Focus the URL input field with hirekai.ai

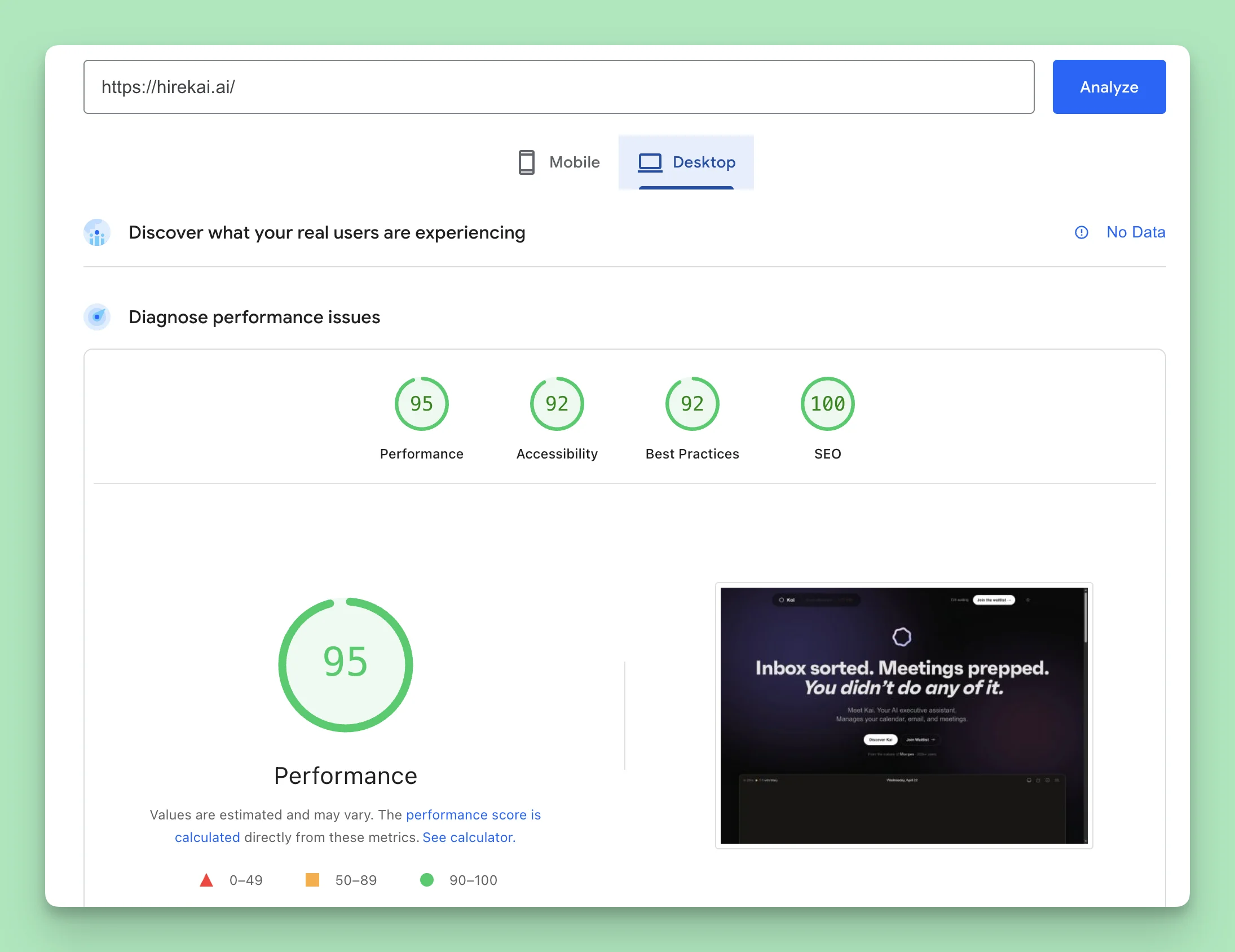559,87
